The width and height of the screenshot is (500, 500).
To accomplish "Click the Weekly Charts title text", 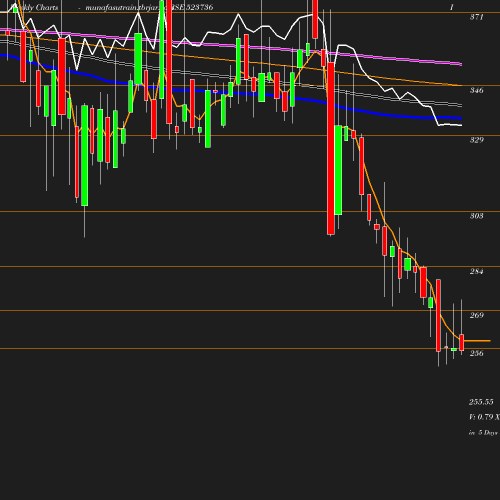I will tap(34, 7).
